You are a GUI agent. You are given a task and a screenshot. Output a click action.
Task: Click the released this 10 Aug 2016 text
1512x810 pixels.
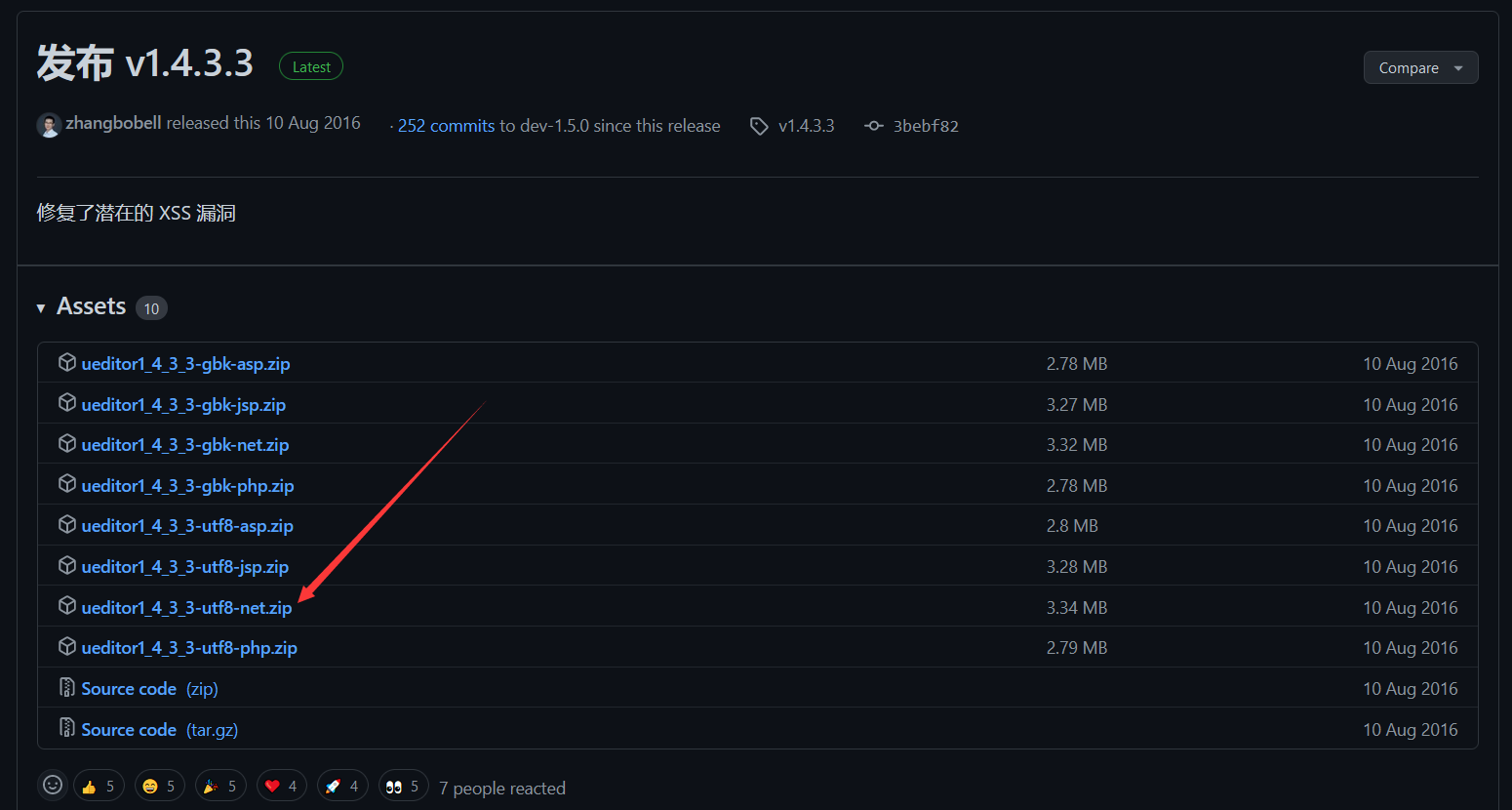point(263,123)
